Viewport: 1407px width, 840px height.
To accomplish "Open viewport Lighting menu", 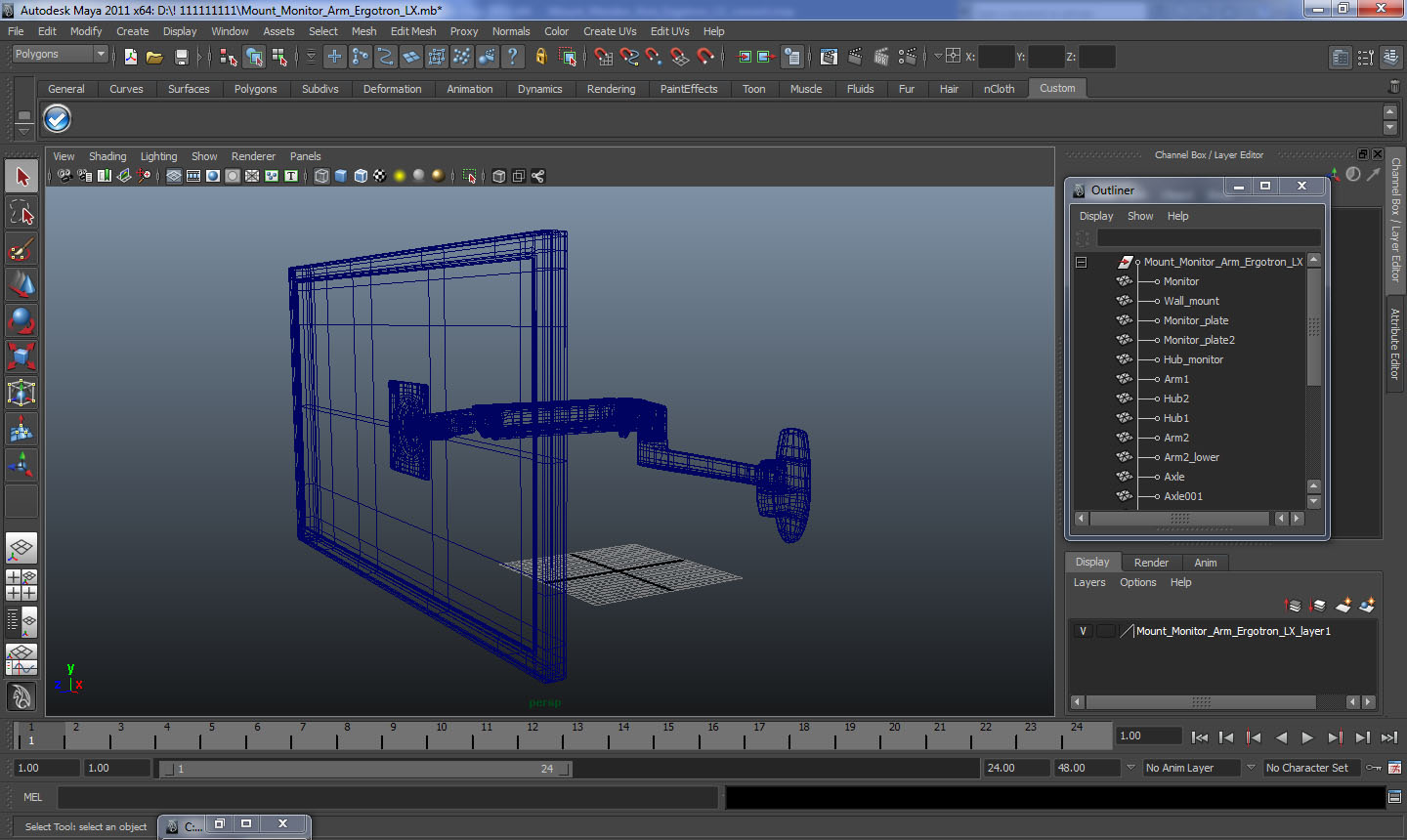I will pyautogui.click(x=159, y=156).
